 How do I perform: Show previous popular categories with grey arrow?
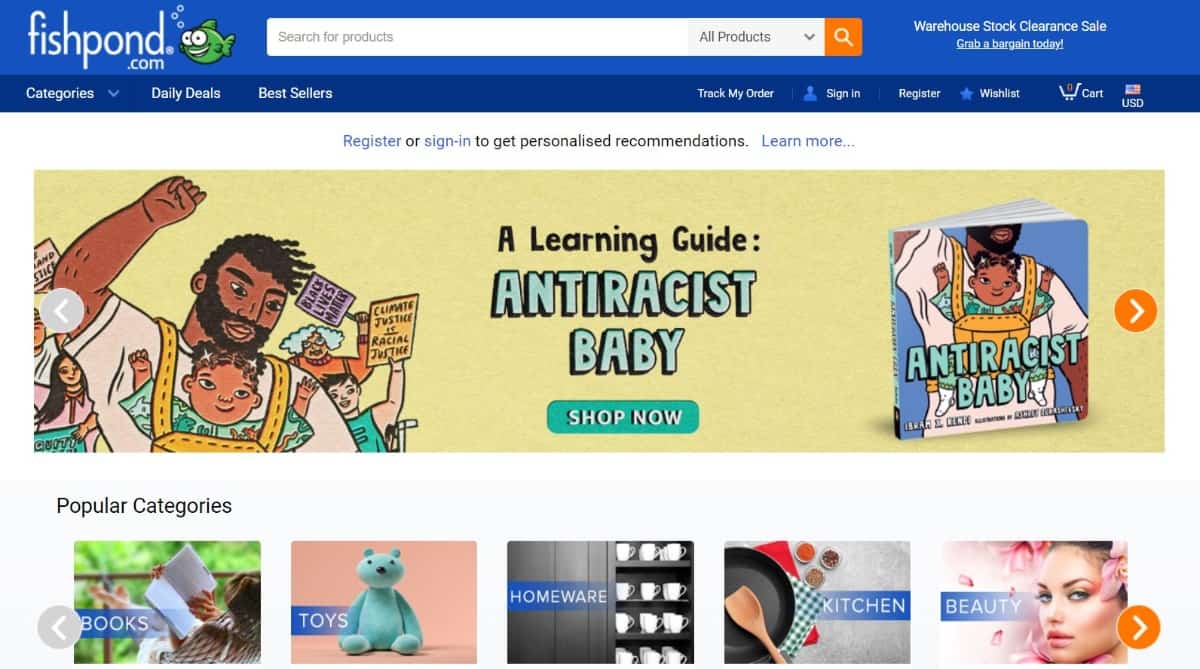click(59, 627)
